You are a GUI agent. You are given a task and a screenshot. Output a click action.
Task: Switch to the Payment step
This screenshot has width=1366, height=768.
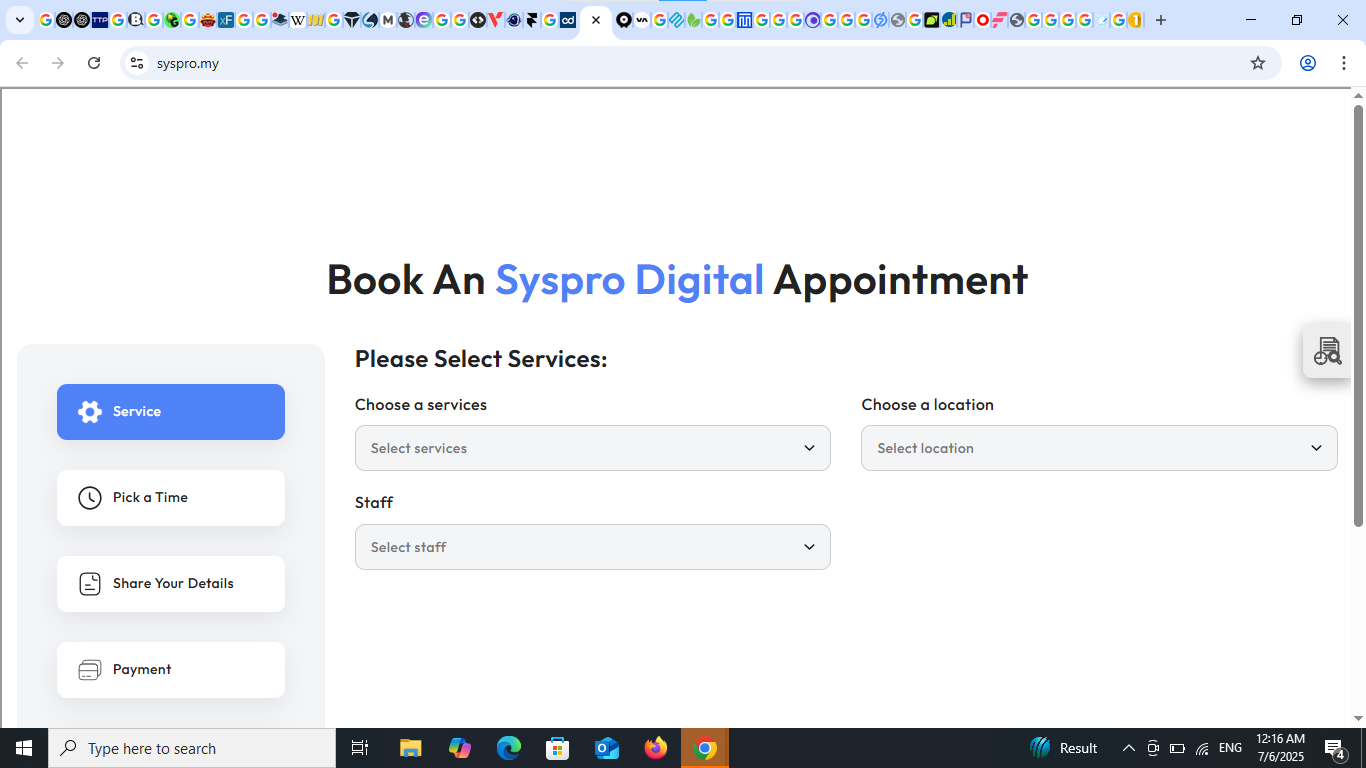click(x=171, y=670)
